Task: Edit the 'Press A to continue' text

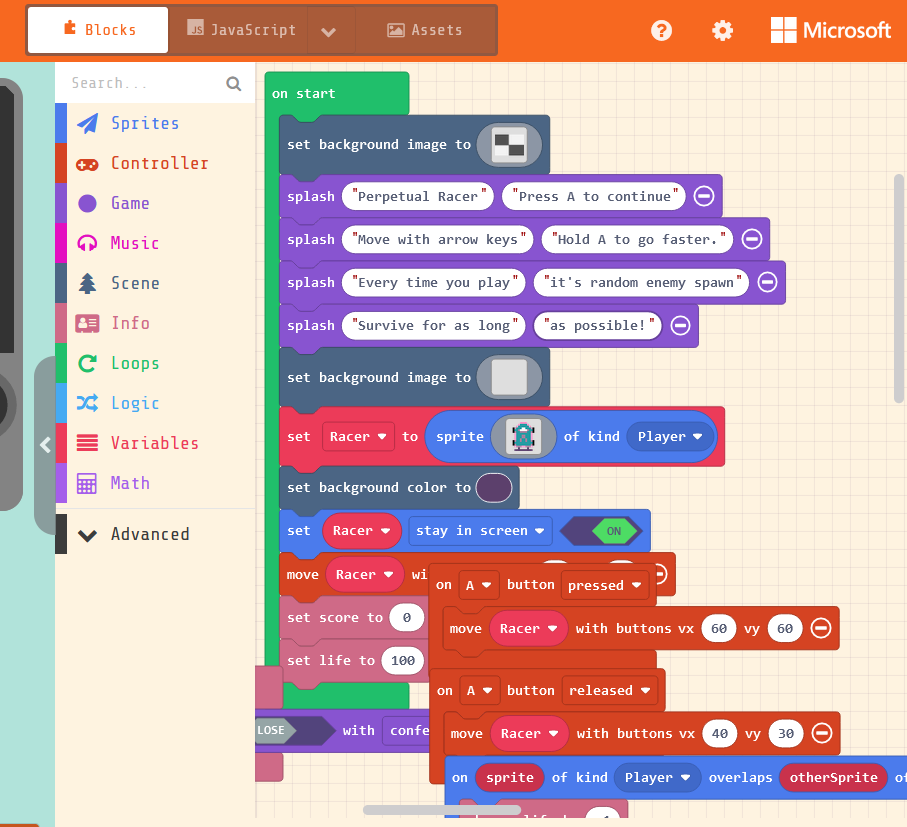Action: pyautogui.click(x=594, y=196)
